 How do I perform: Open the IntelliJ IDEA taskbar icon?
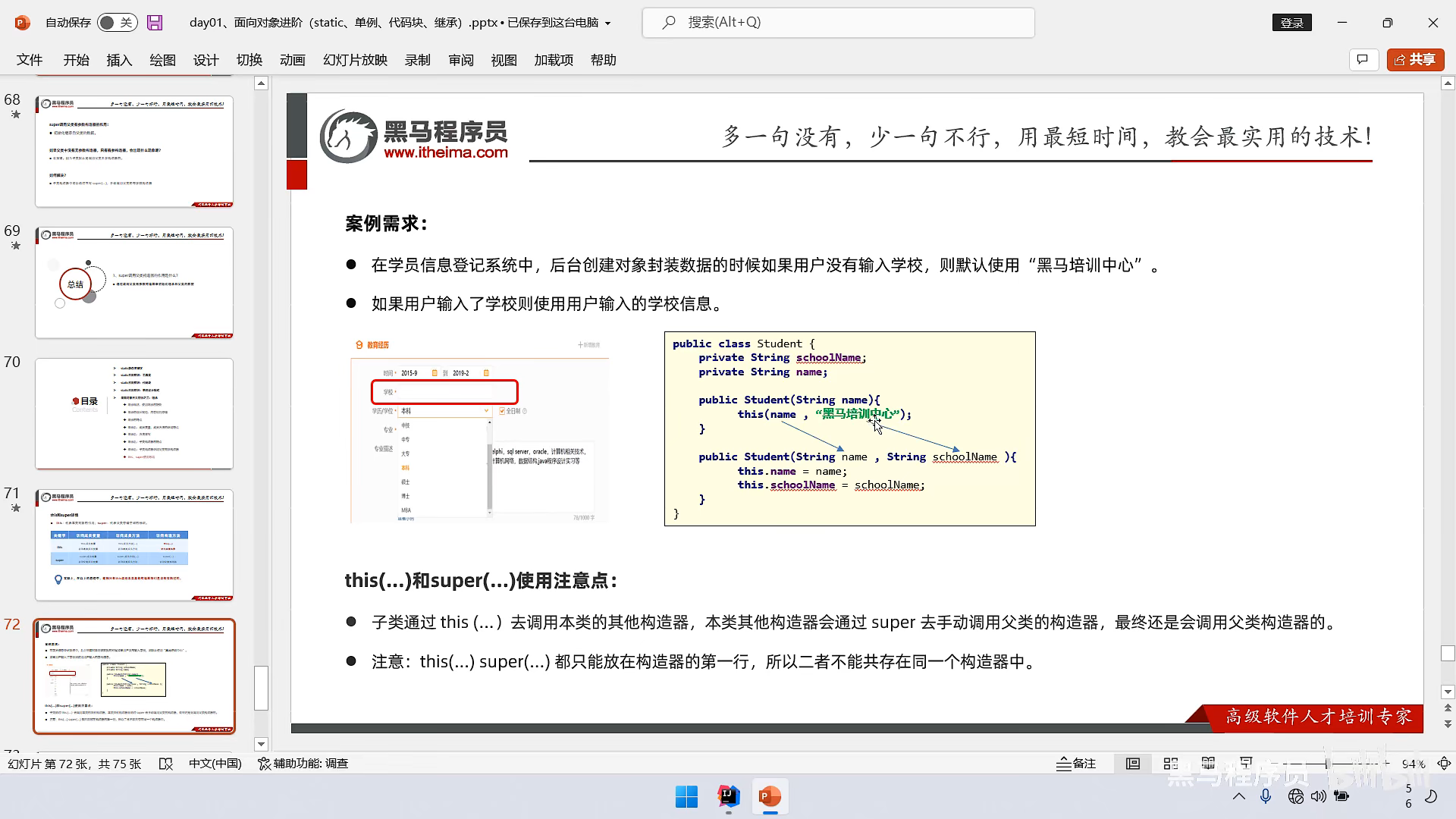point(728,796)
